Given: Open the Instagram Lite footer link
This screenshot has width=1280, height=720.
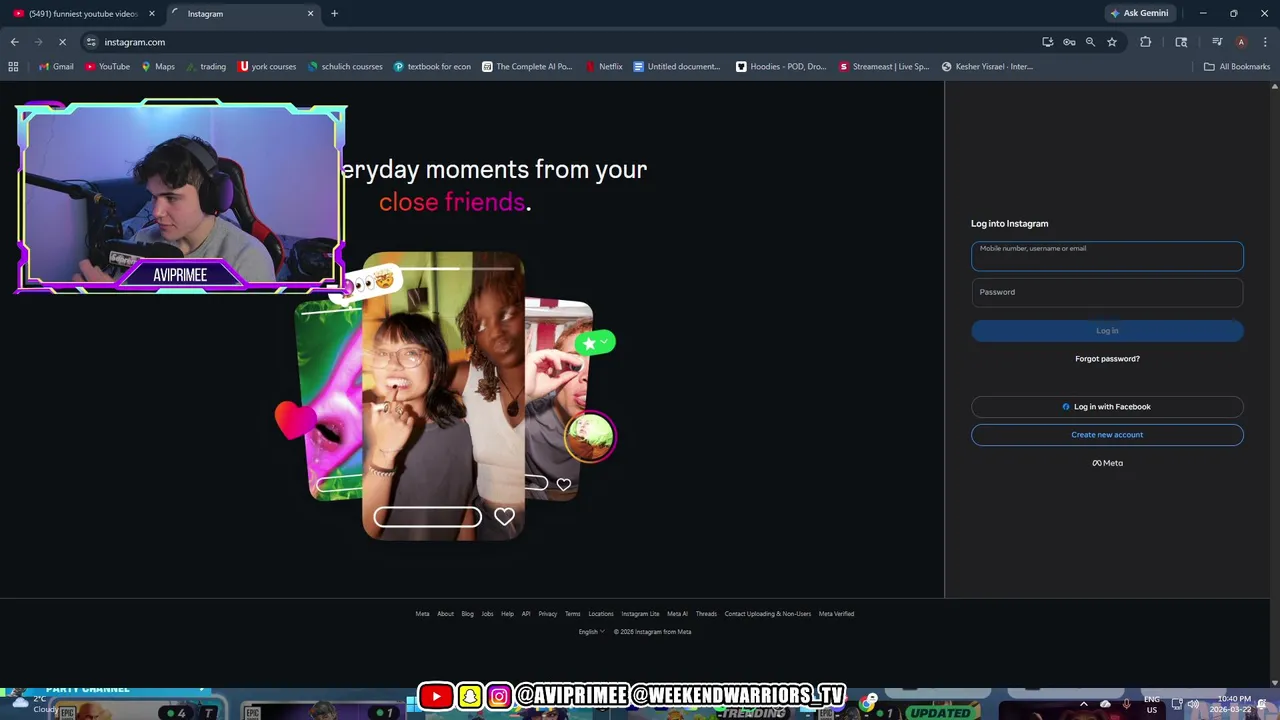Looking at the screenshot, I should 640,614.
